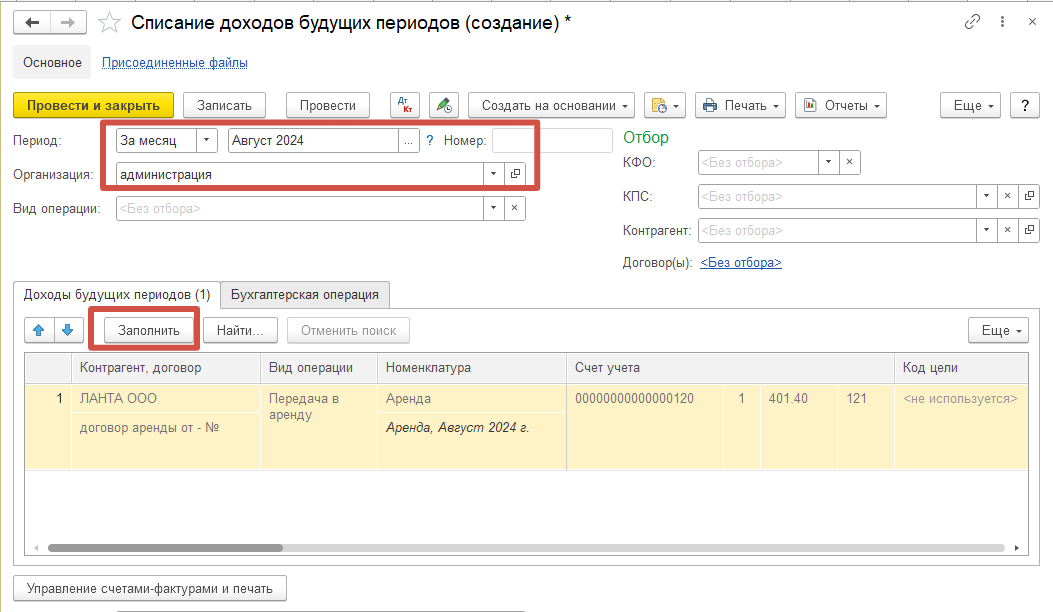Select the договор аренды от - № text
The height and width of the screenshot is (612, 1053).
click(x=149, y=427)
